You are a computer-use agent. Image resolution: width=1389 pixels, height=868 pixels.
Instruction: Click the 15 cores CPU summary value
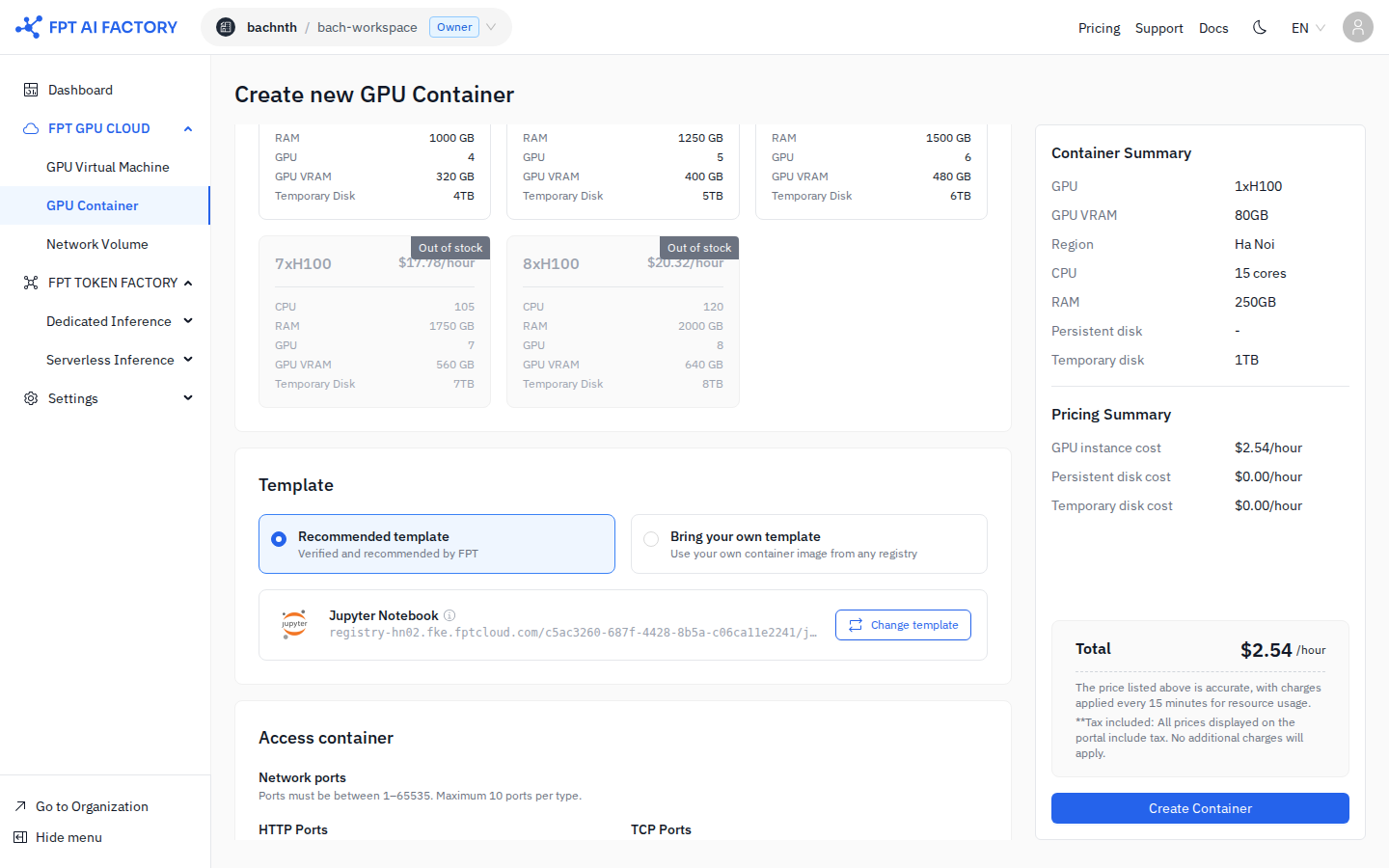coord(1261,273)
